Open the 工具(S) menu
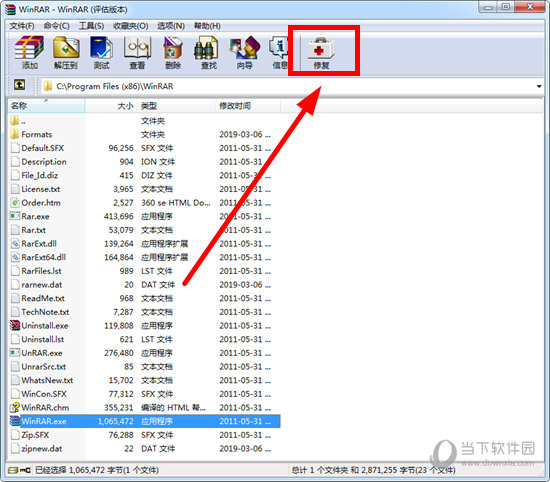 tap(91, 26)
